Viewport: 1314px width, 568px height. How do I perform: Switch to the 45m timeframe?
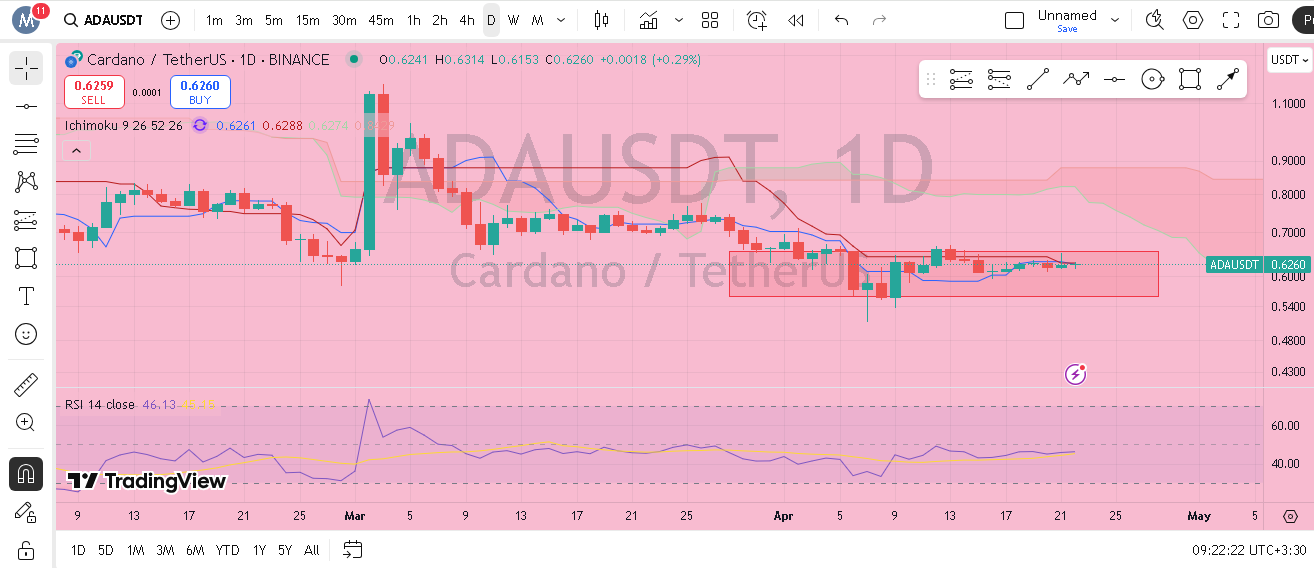(380, 20)
